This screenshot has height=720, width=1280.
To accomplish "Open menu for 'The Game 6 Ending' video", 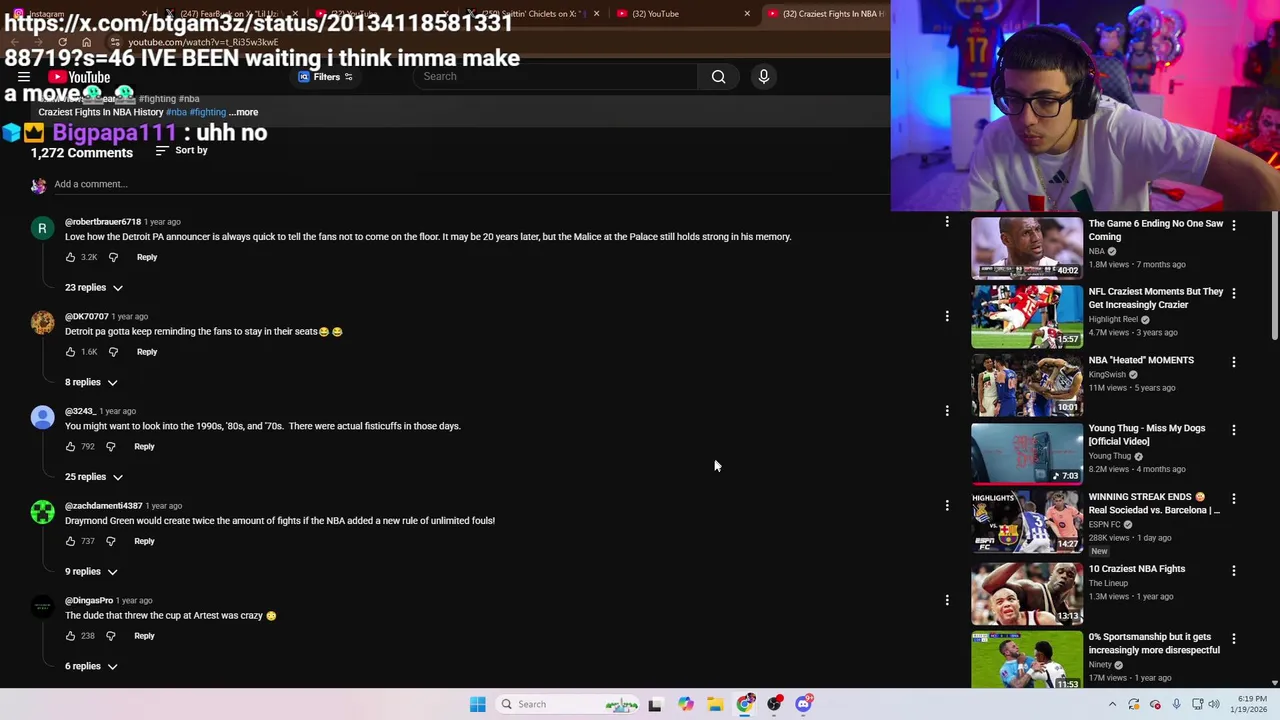I will point(1234,225).
